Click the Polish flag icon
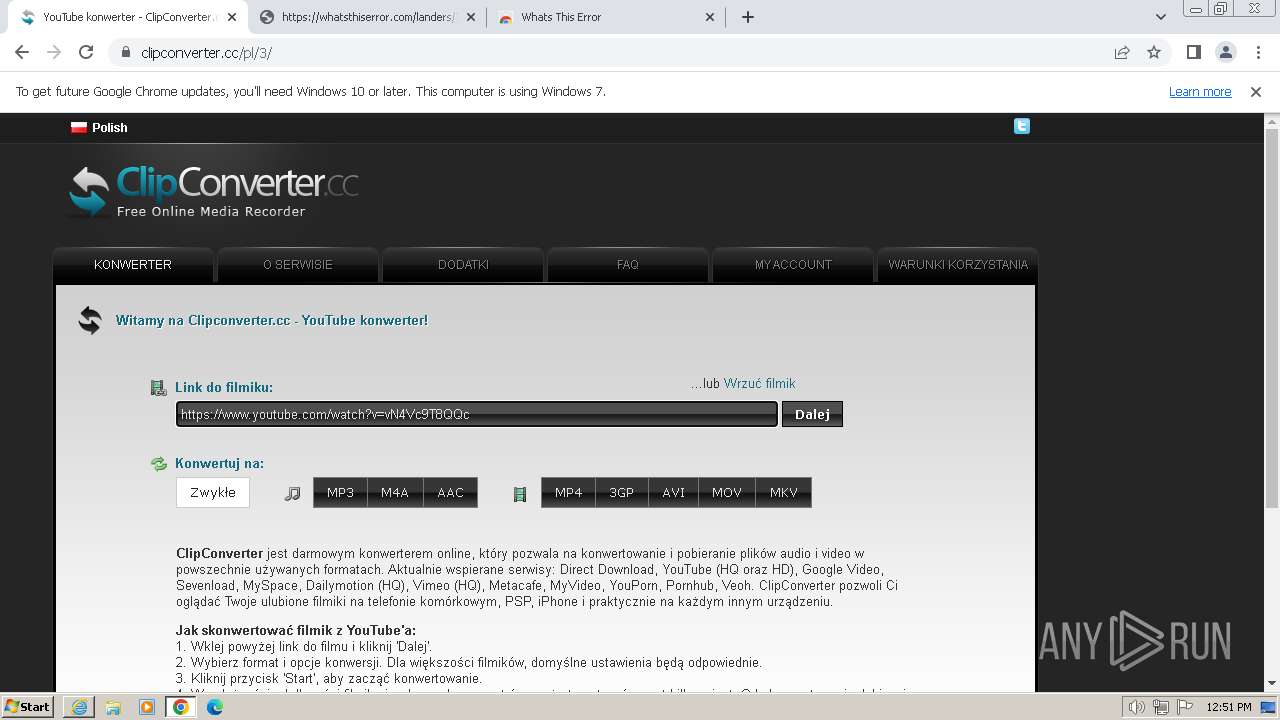The width and height of the screenshot is (1280, 720). point(79,127)
